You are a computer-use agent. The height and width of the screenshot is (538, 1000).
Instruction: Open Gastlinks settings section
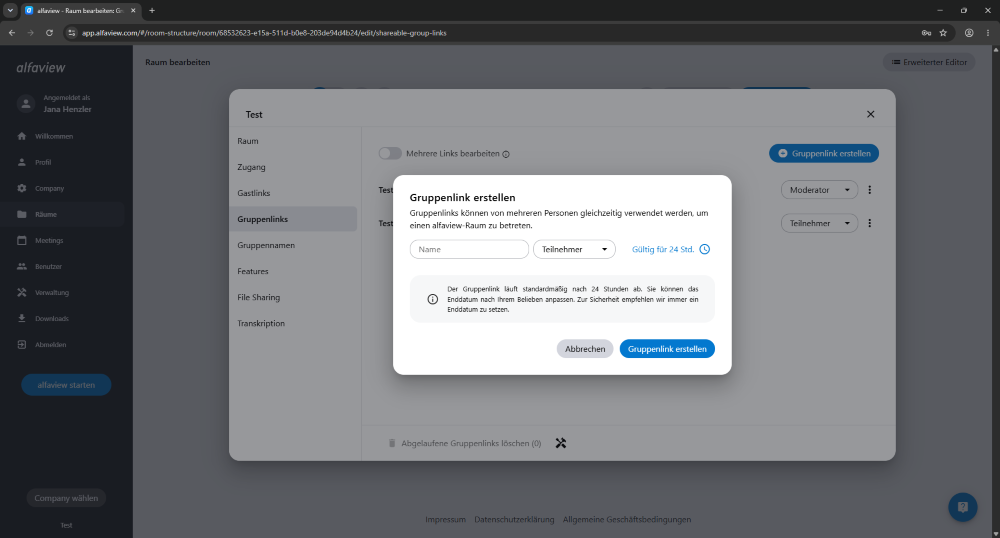click(x=293, y=193)
